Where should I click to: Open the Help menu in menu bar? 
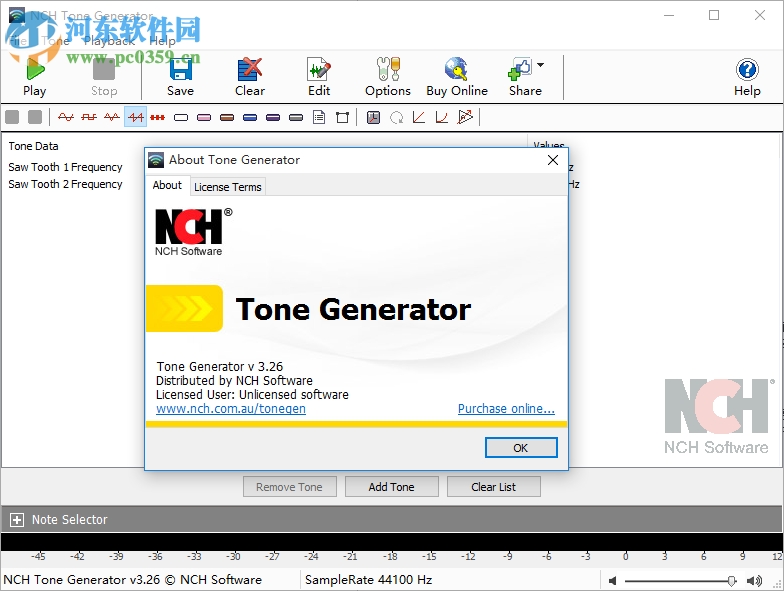pyautogui.click(x=162, y=41)
